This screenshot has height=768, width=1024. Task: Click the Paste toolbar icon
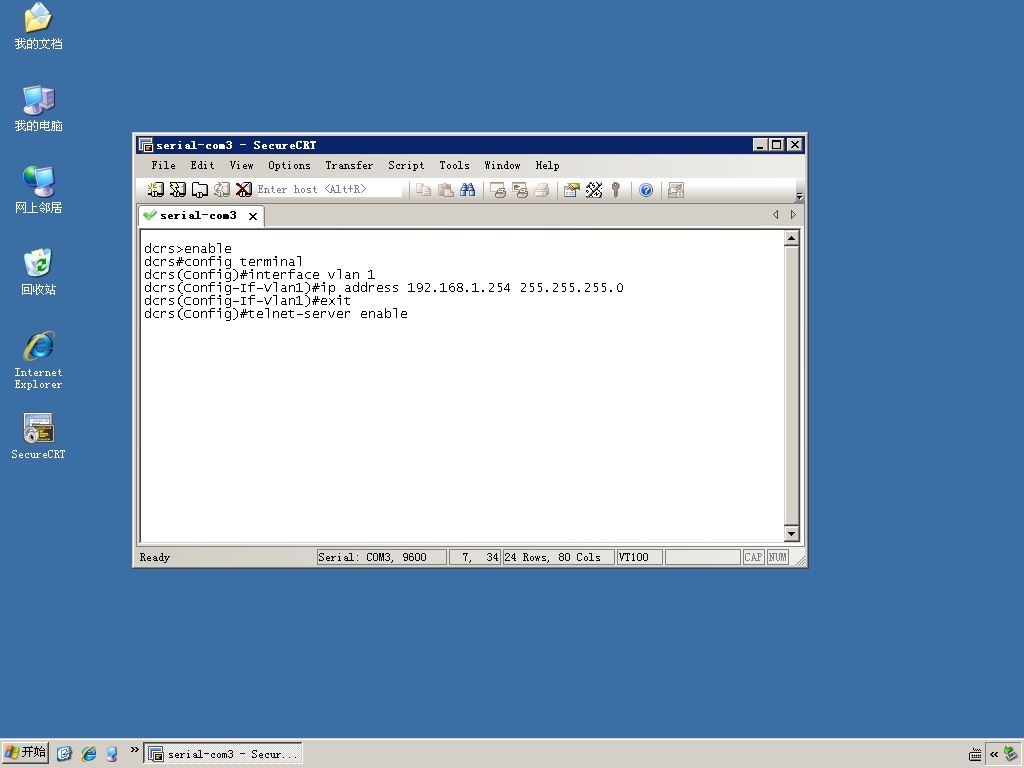point(445,190)
